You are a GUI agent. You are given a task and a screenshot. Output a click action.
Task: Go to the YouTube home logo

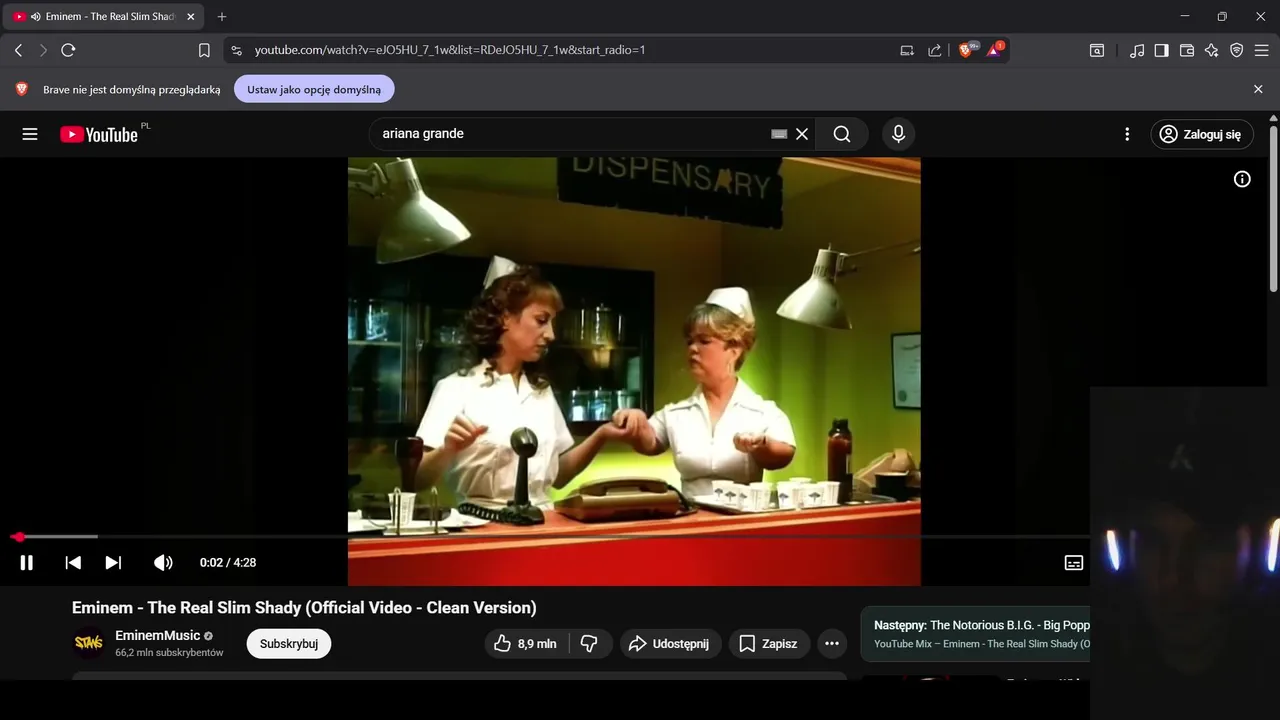click(99, 134)
